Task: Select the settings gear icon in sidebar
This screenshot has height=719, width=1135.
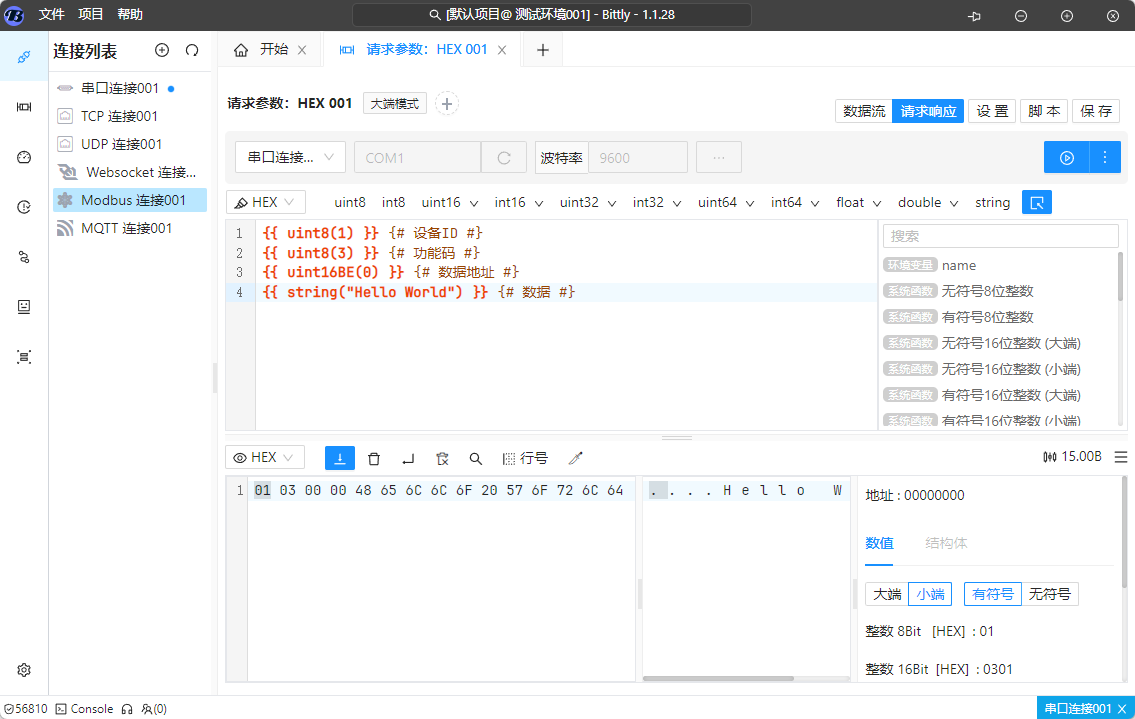Action: pyautogui.click(x=23, y=670)
